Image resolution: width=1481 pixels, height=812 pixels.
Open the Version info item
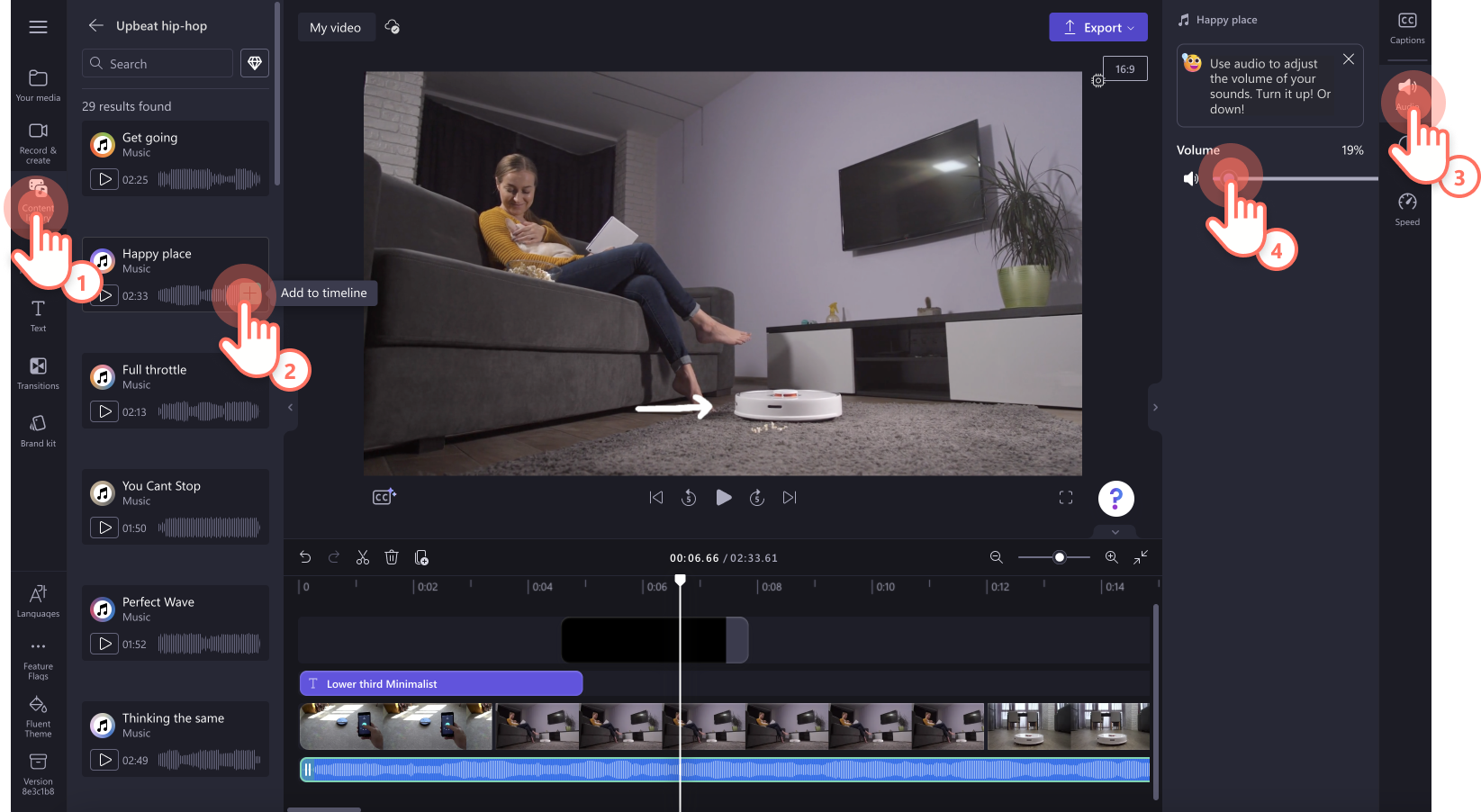pyautogui.click(x=38, y=774)
